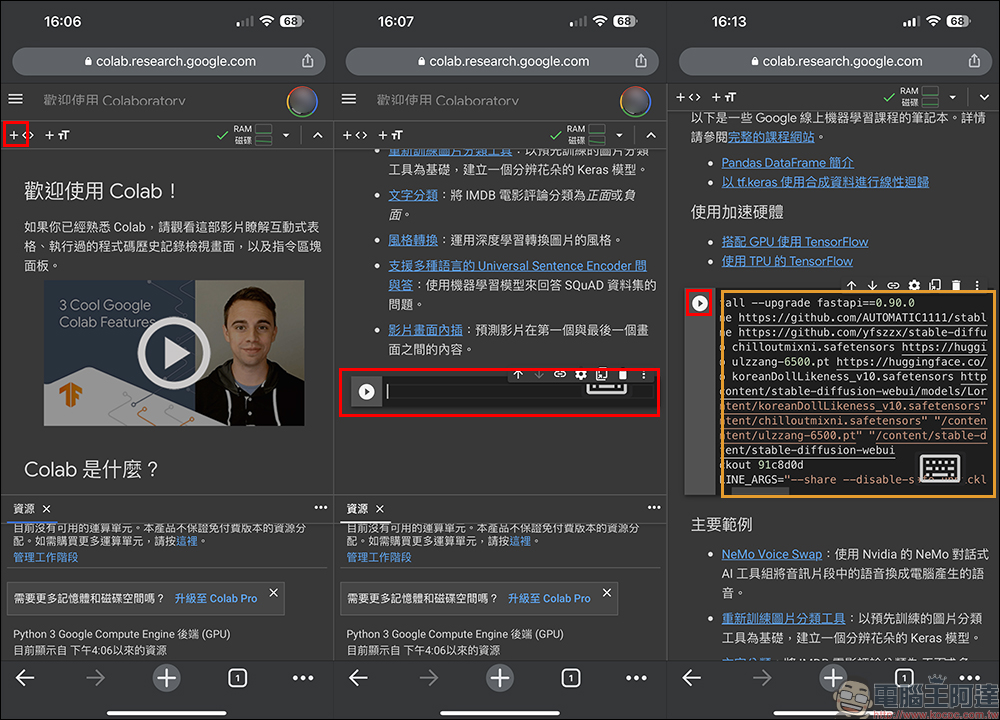
Task: Tap share icon in middle phone address bar
Action: point(641,61)
